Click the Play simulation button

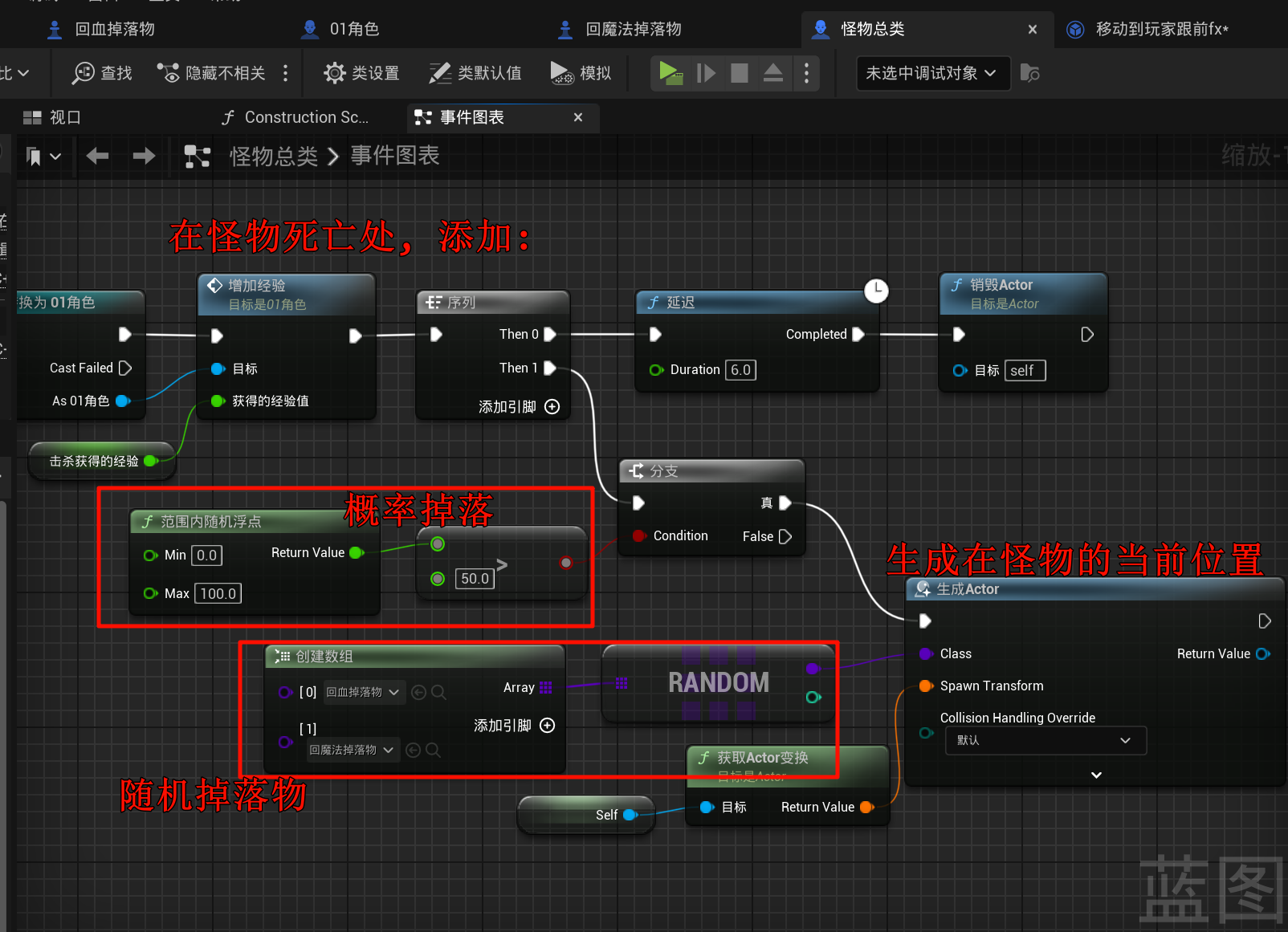point(670,73)
